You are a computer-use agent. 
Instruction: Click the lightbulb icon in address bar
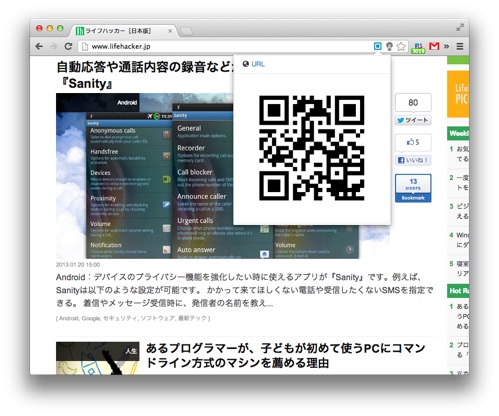click(389, 46)
